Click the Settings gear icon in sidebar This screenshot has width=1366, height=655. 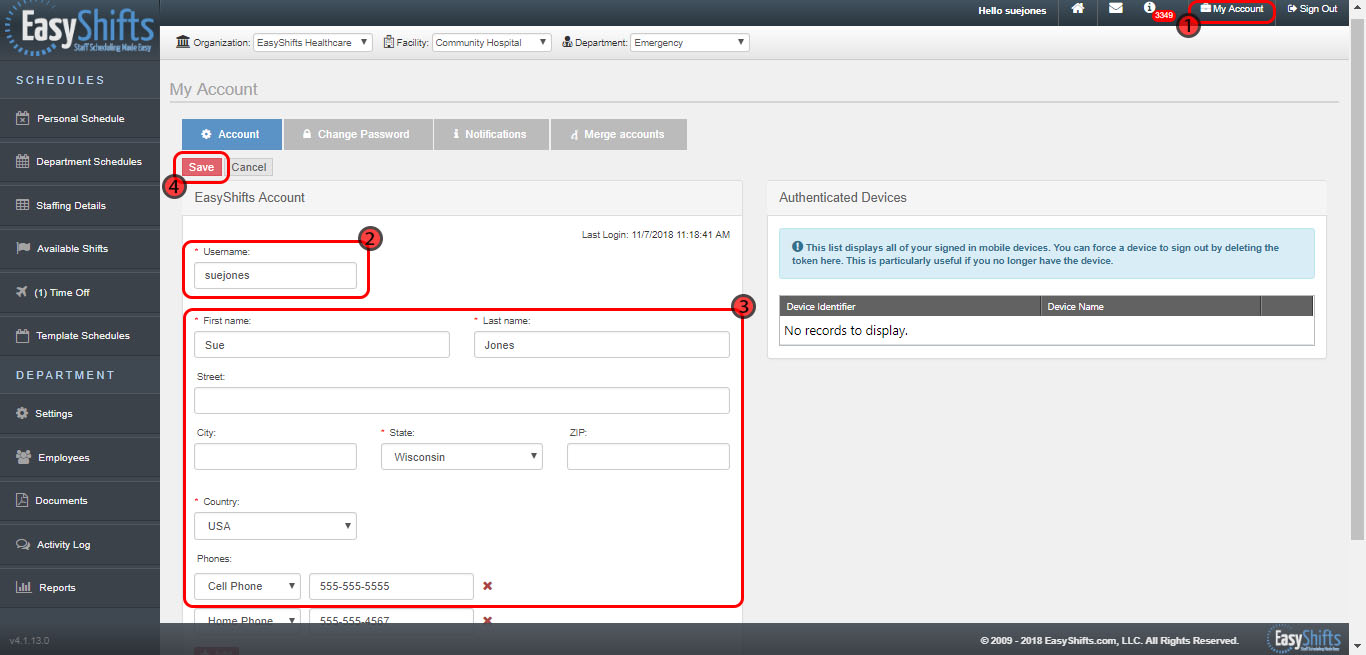point(23,414)
